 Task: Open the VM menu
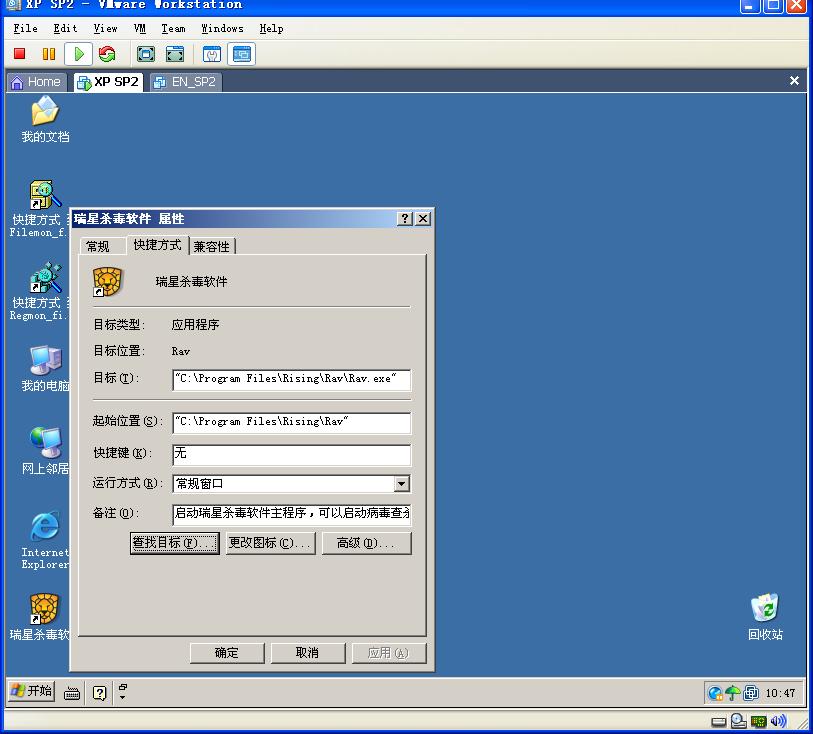(139, 29)
